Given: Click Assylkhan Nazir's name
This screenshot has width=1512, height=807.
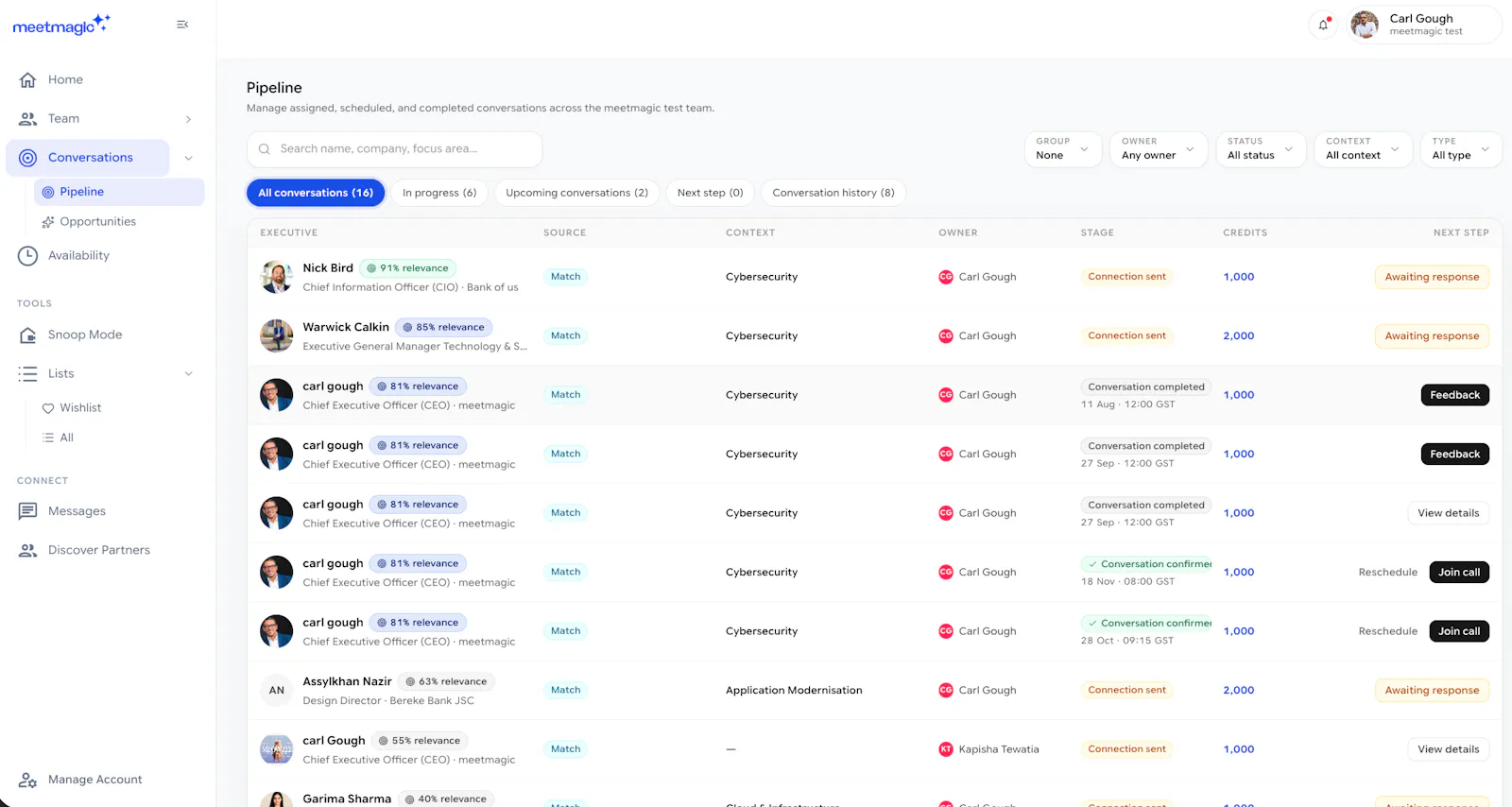Looking at the screenshot, I should pos(347,682).
